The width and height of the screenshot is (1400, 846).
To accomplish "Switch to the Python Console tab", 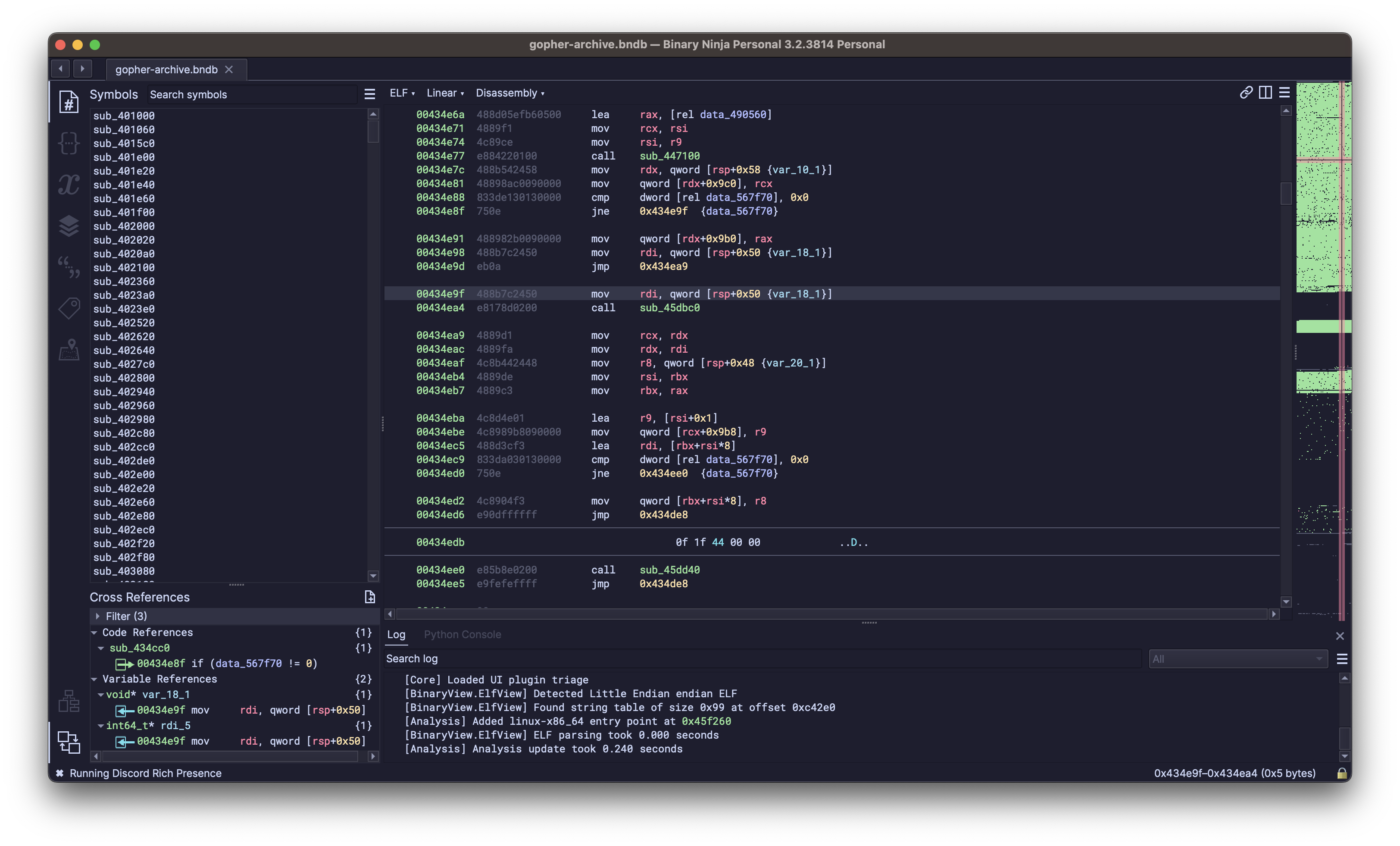I will click(x=462, y=635).
